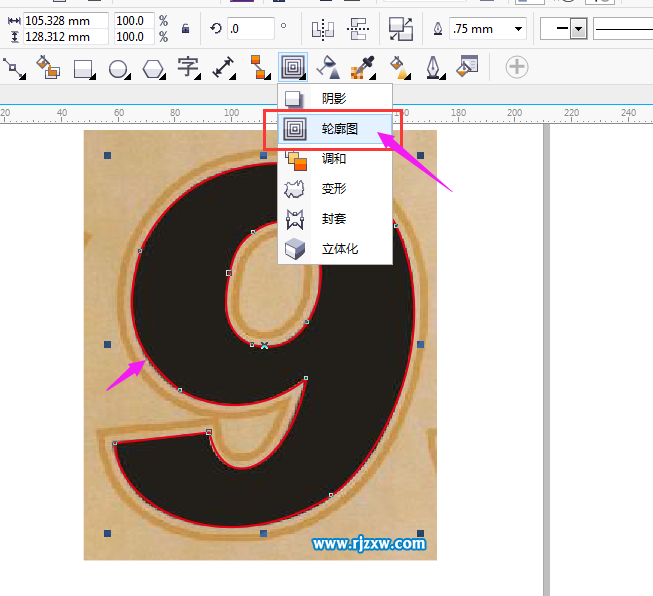653x596 pixels.
Task: Open the outline width .75 mm dropdown
Action: [518, 29]
